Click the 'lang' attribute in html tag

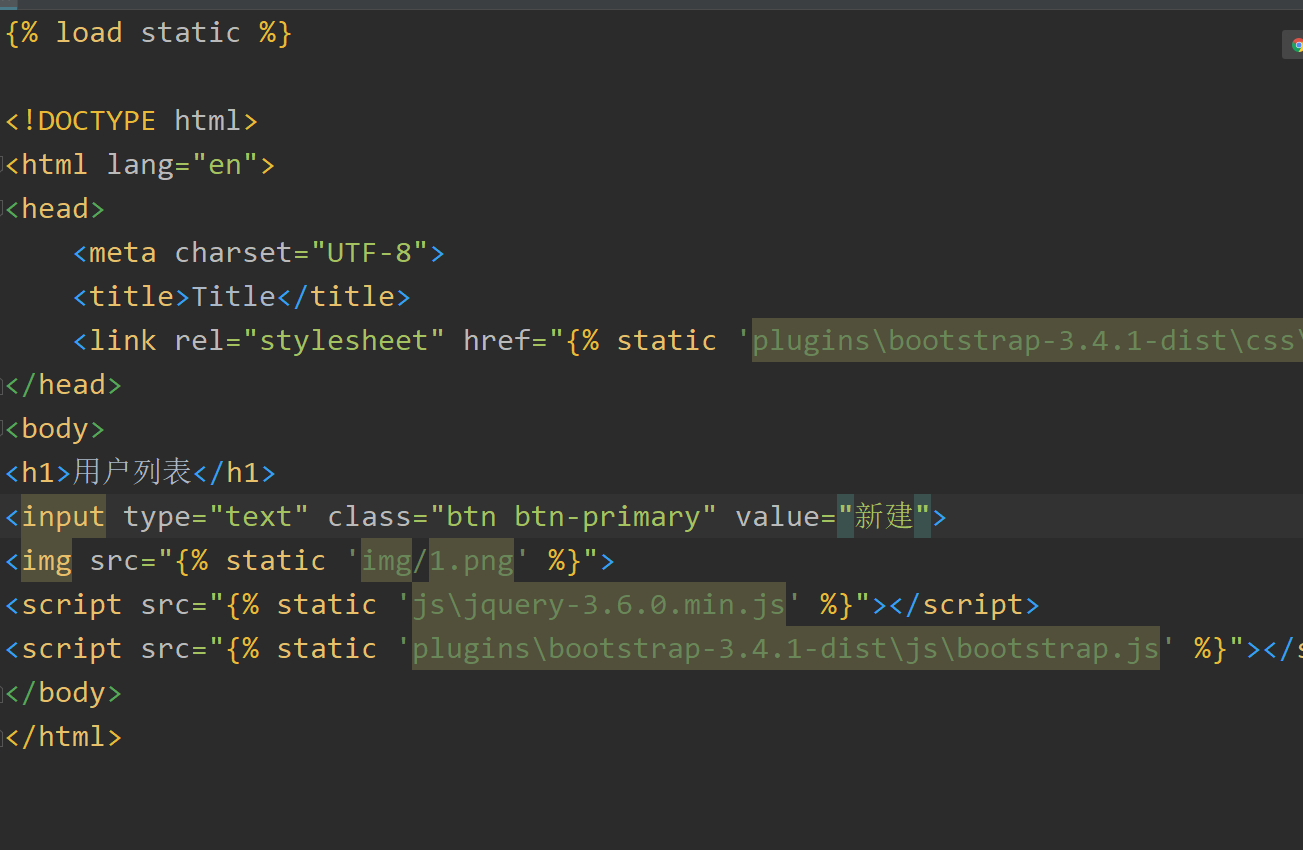coord(141,165)
